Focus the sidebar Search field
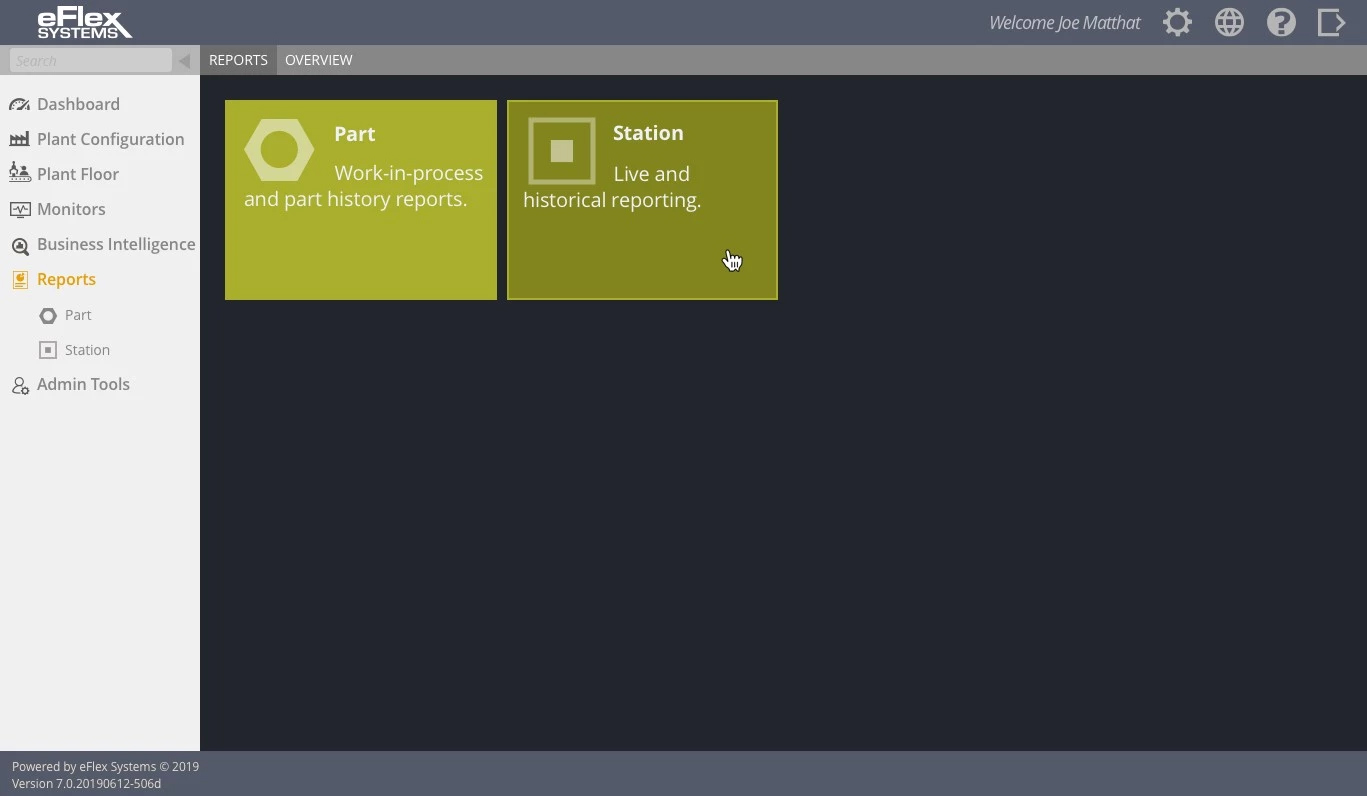Image resolution: width=1367 pixels, height=796 pixels. click(x=90, y=61)
